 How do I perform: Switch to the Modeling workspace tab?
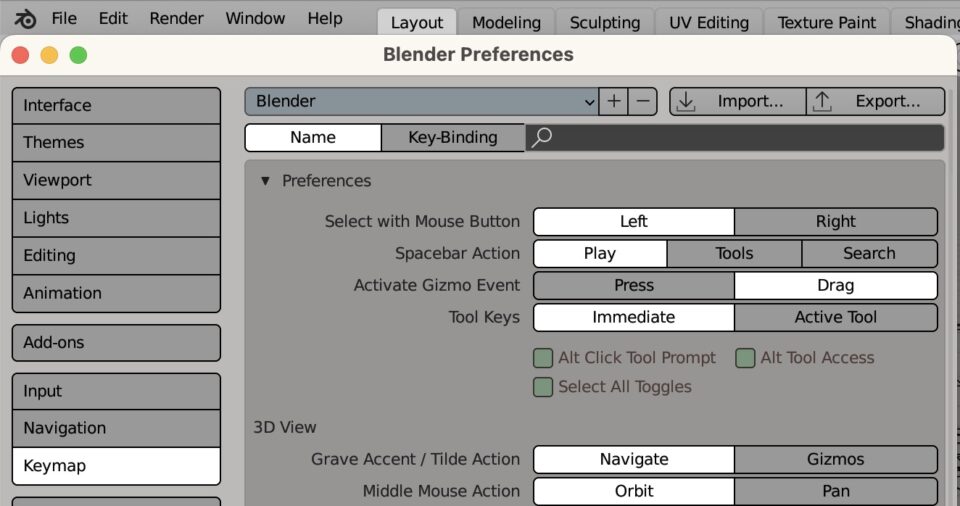pos(506,22)
